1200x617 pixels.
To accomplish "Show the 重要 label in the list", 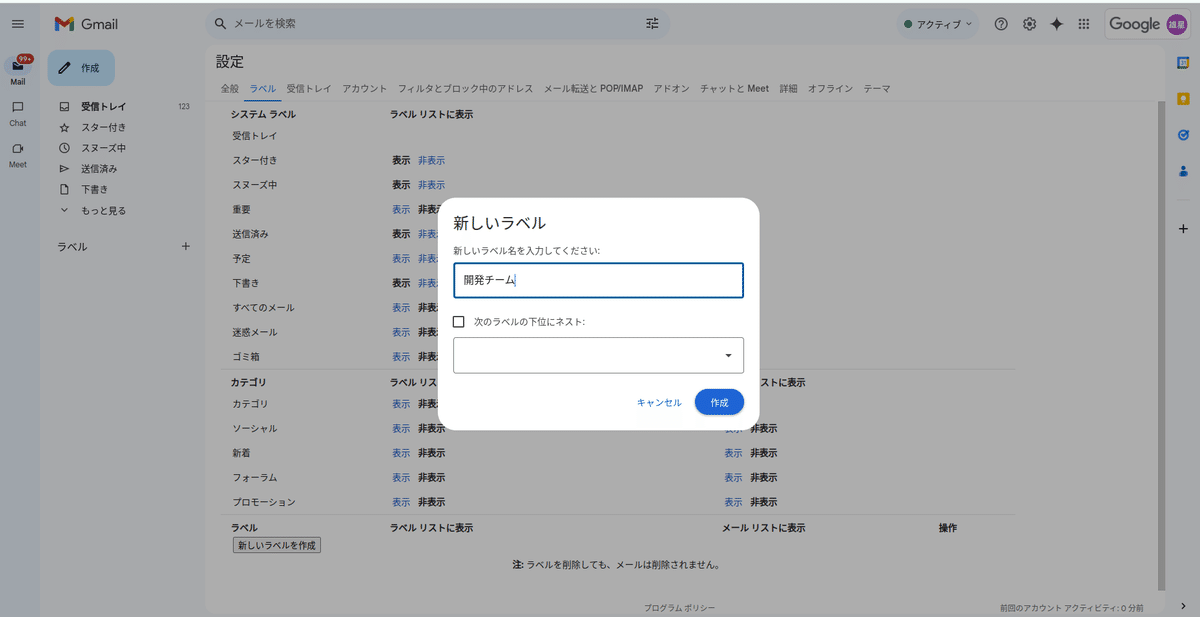I will [x=401, y=209].
